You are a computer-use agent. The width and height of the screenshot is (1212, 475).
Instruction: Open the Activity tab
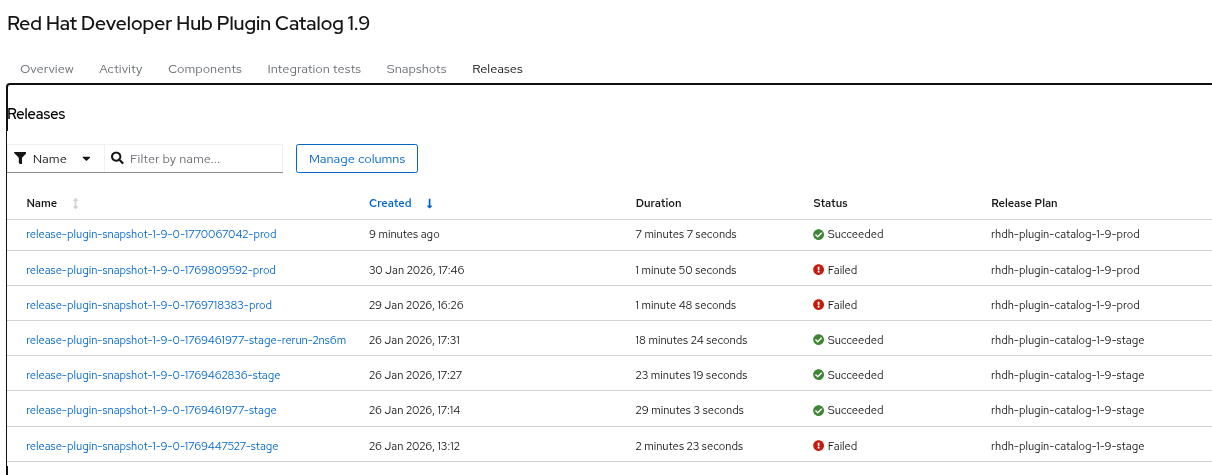(x=121, y=69)
